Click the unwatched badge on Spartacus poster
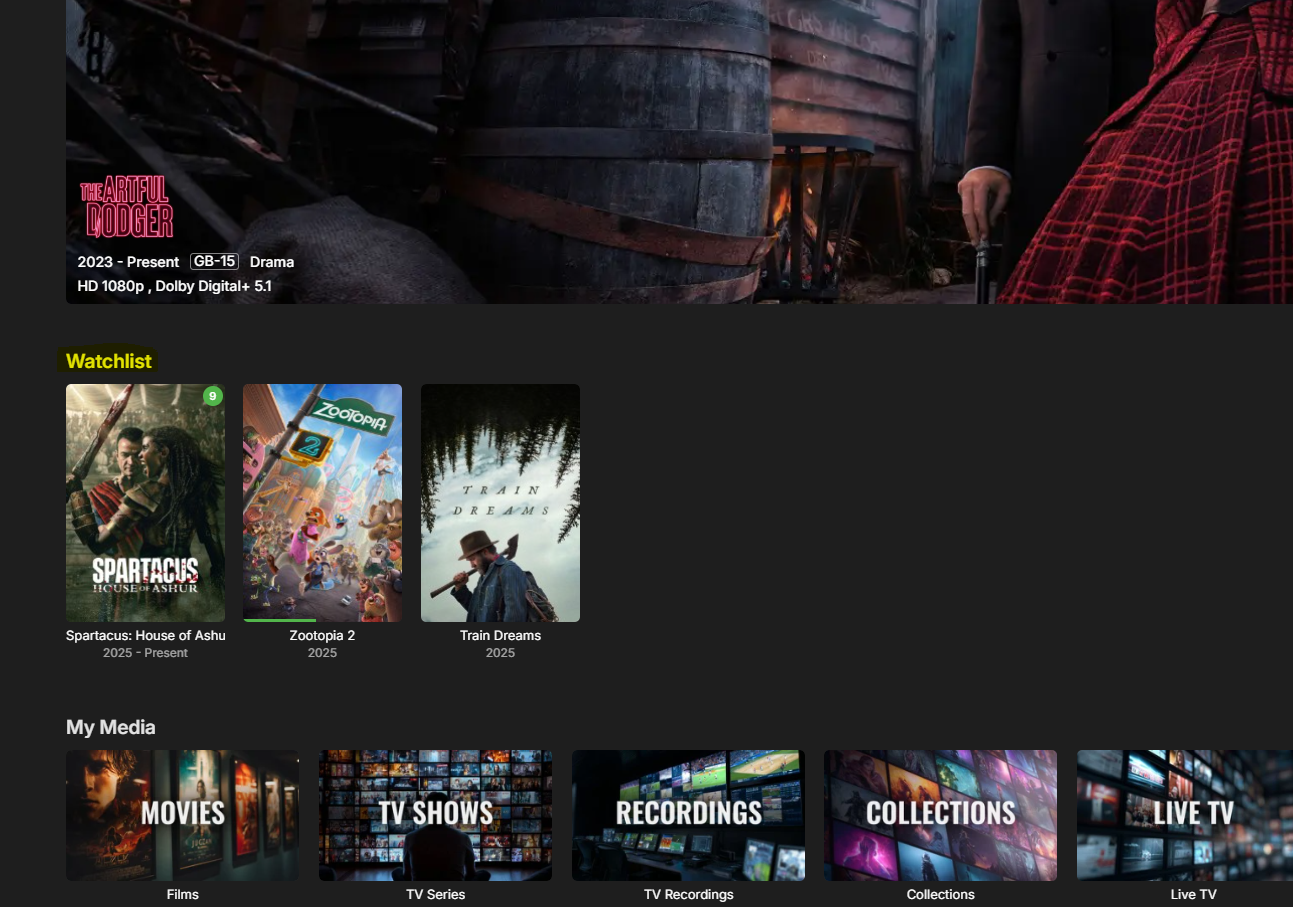The height and width of the screenshot is (907, 1293). [212, 396]
